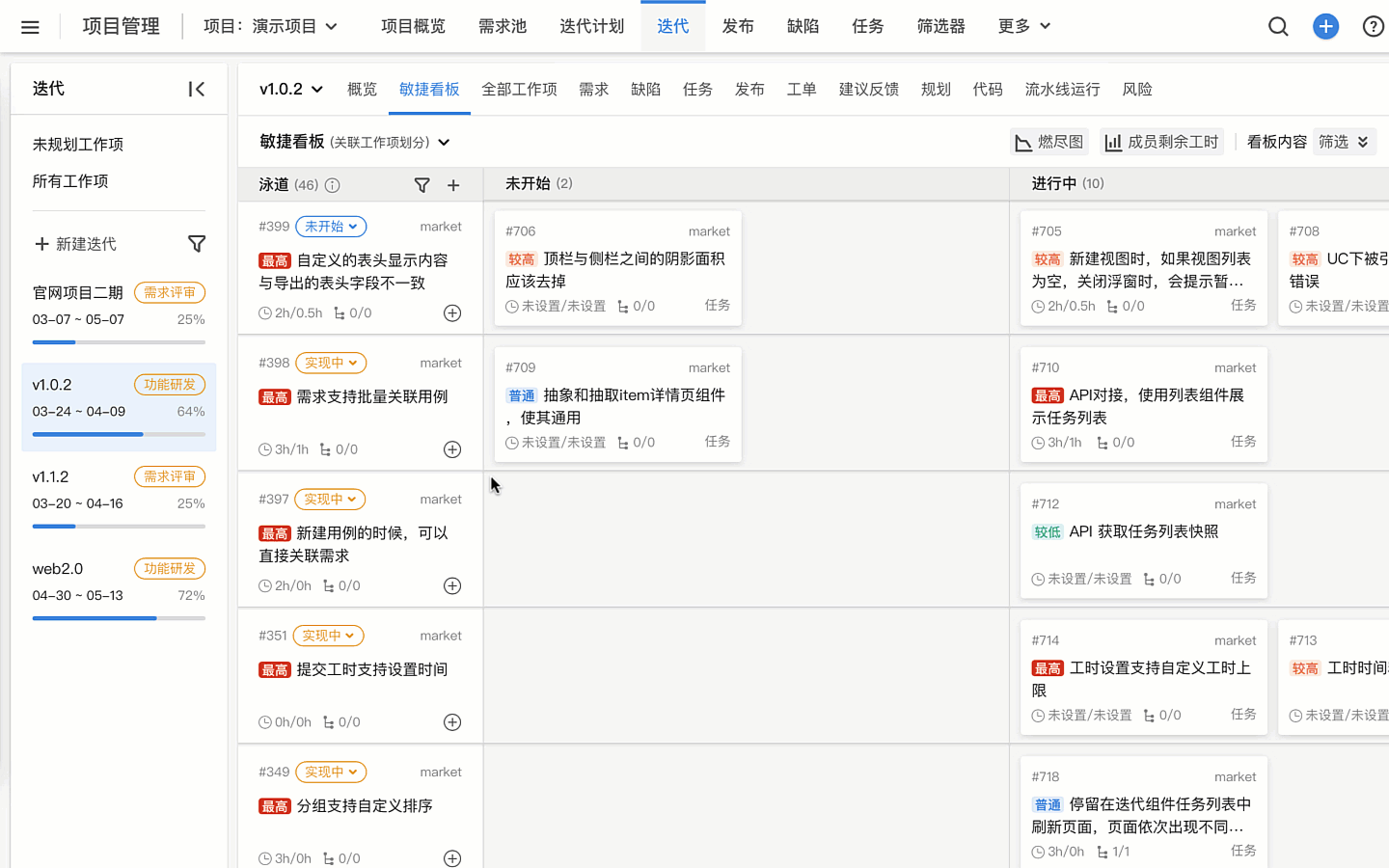Select iteration 官网项目二期
1389x868 pixels.
pos(119,314)
